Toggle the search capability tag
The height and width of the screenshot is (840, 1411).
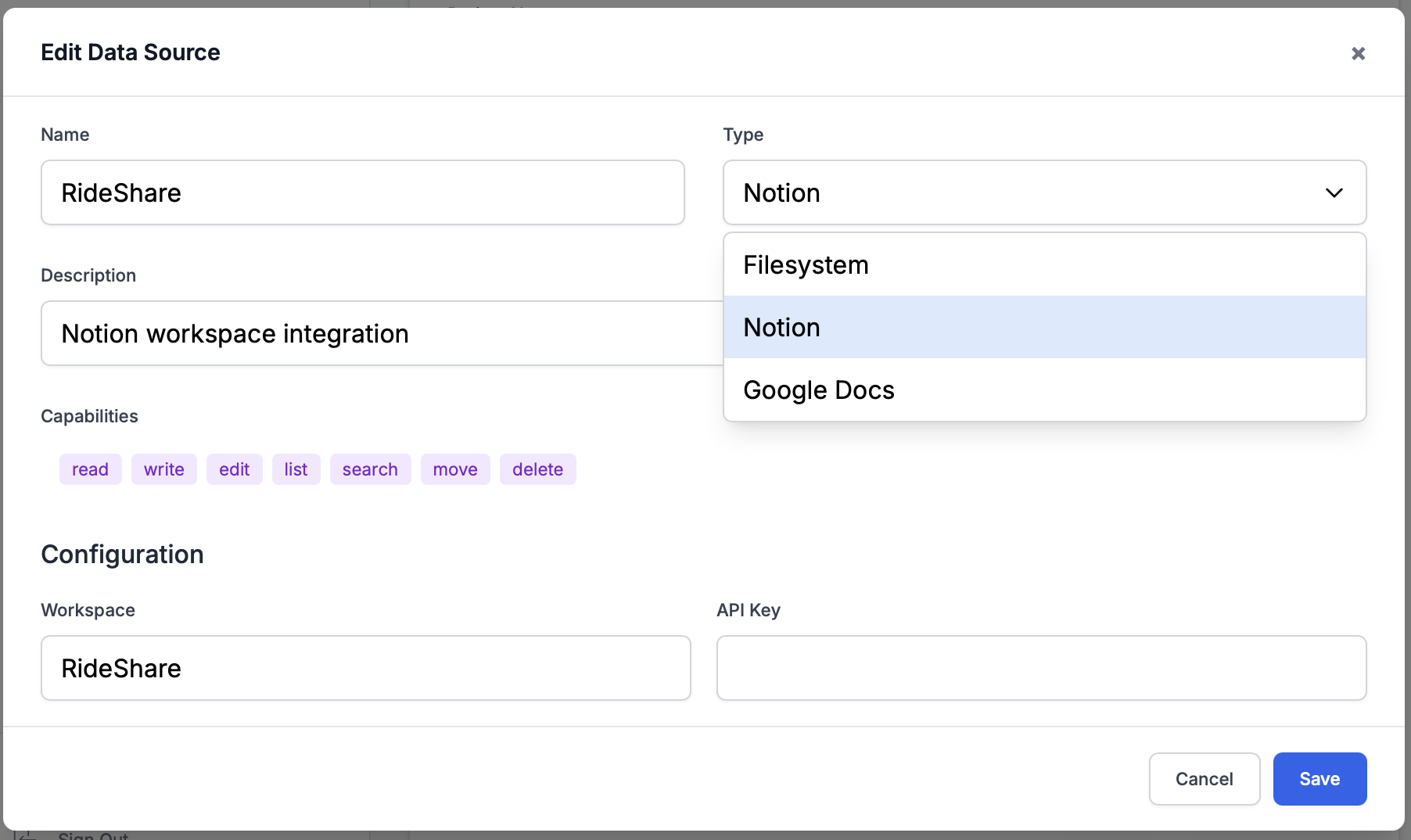click(370, 469)
